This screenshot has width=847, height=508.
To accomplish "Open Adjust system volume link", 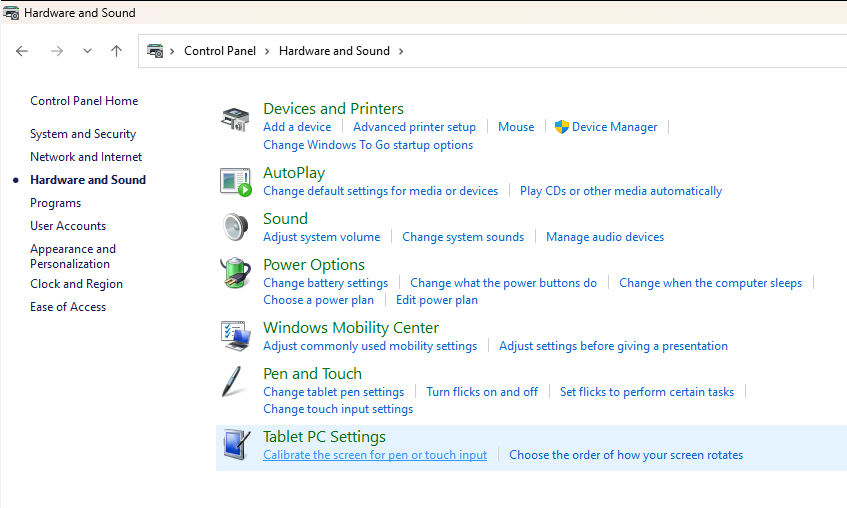I will [x=321, y=237].
